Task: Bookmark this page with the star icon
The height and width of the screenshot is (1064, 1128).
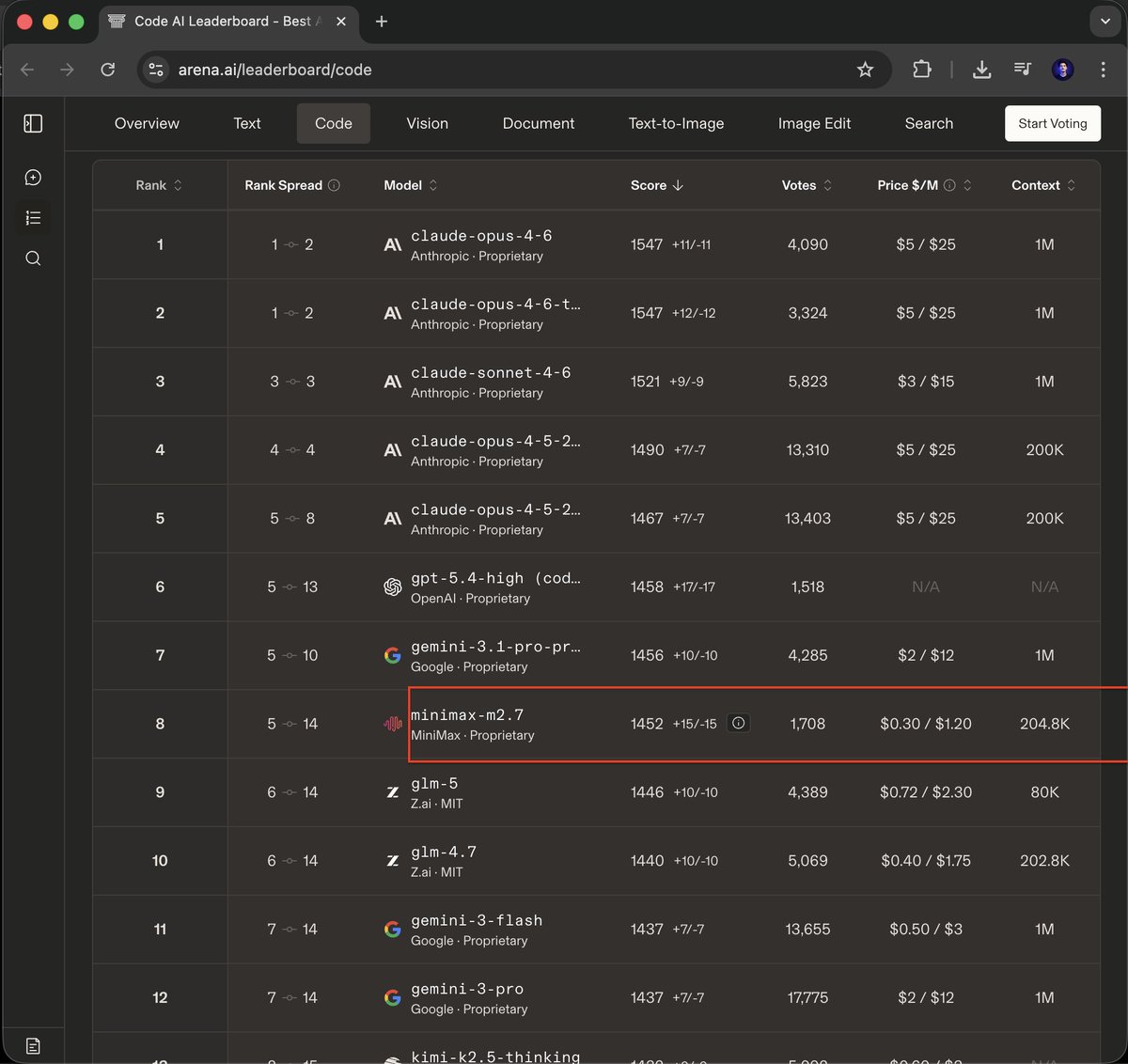Action: click(865, 70)
